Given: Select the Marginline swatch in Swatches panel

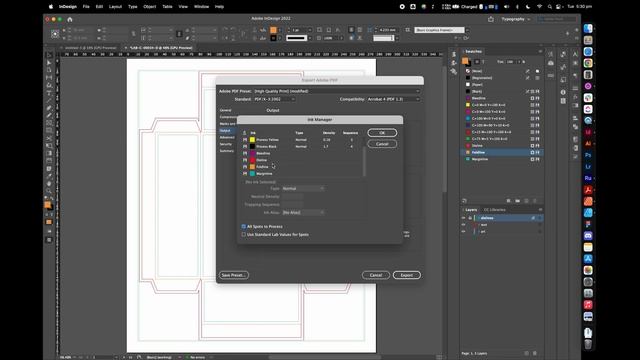Looking at the screenshot, I should click(502, 159).
